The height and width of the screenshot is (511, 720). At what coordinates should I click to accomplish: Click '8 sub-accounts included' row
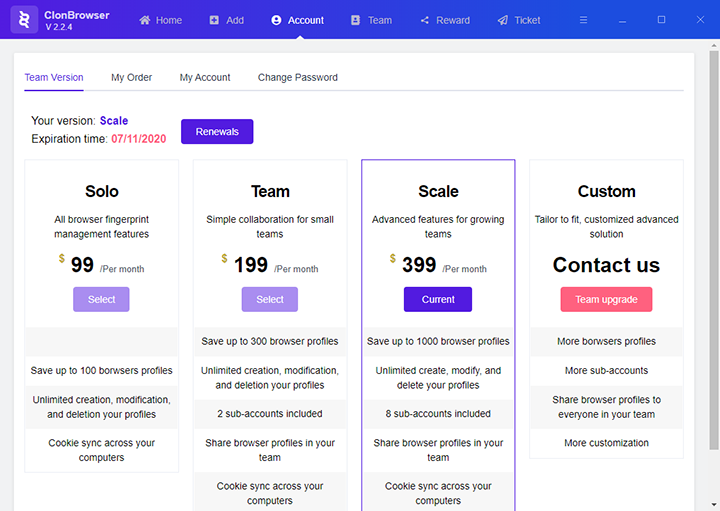pos(438,414)
